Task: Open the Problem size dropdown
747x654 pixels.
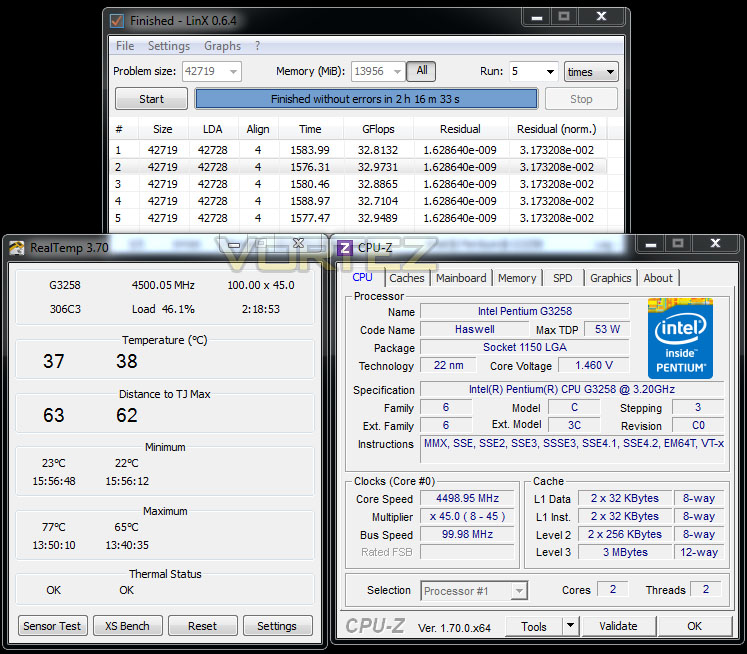Action: coord(233,72)
